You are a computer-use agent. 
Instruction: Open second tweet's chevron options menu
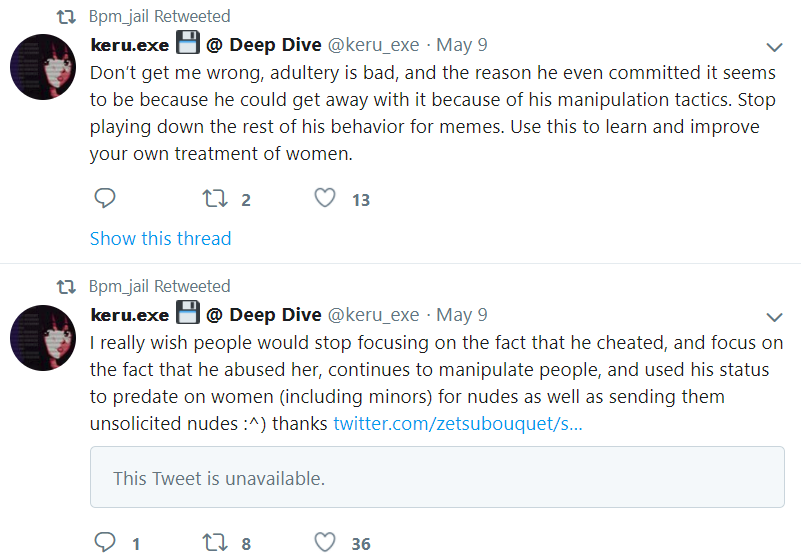coord(774,317)
